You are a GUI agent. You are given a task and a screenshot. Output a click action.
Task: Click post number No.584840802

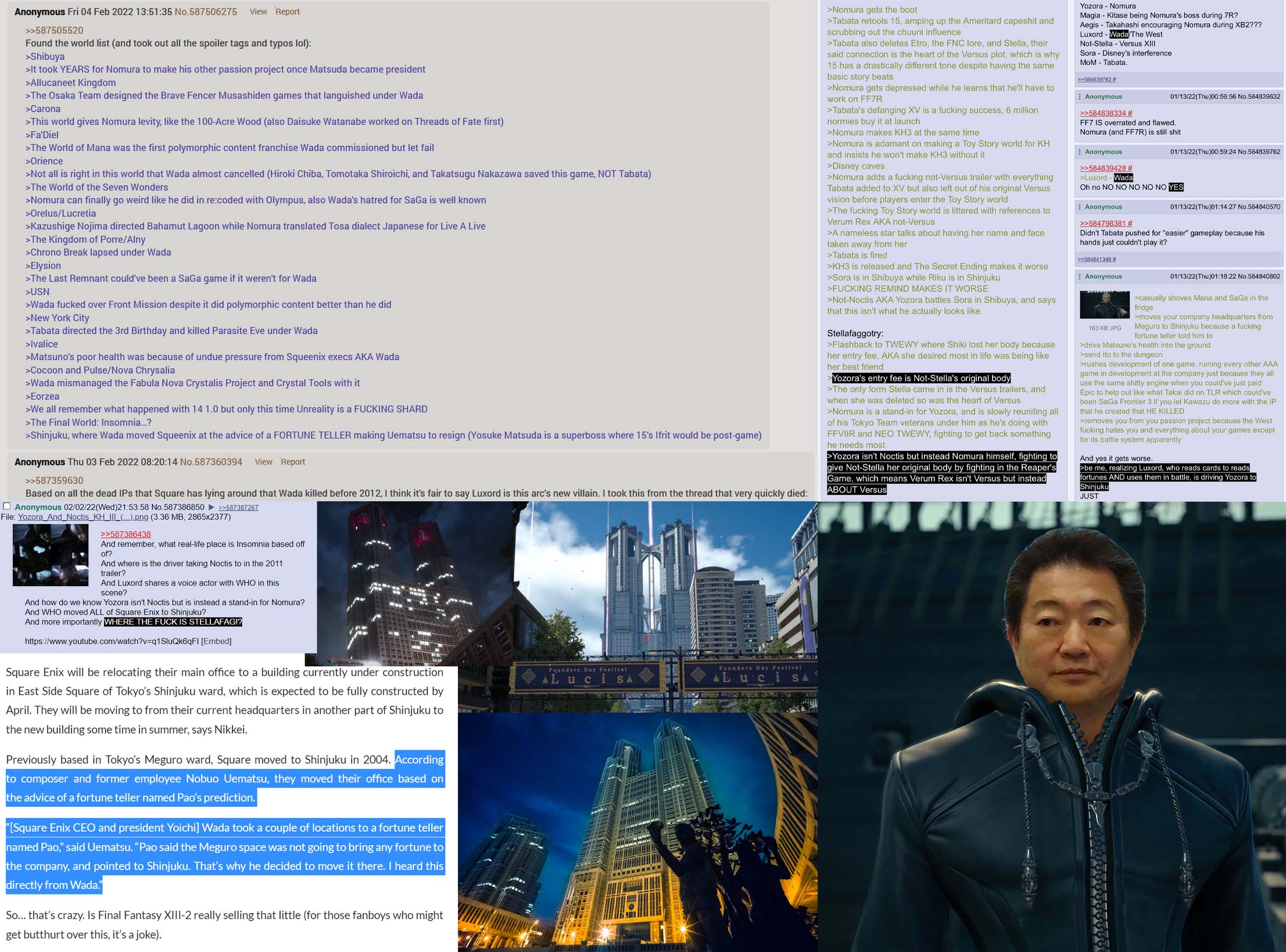tap(1259, 276)
